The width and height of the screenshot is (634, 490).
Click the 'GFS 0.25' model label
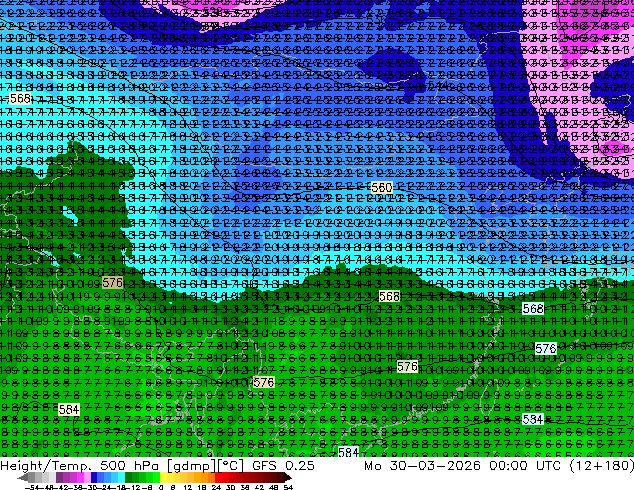point(283,465)
